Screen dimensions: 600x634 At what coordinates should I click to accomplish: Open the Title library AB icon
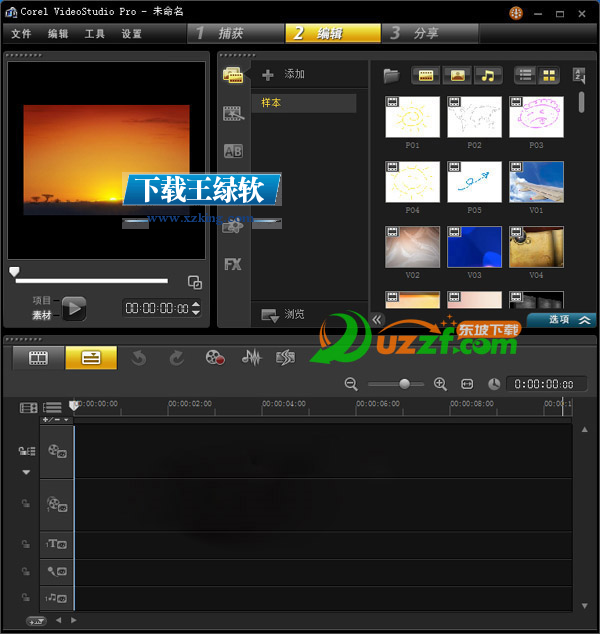pyautogui.click(x=233, y=151)
